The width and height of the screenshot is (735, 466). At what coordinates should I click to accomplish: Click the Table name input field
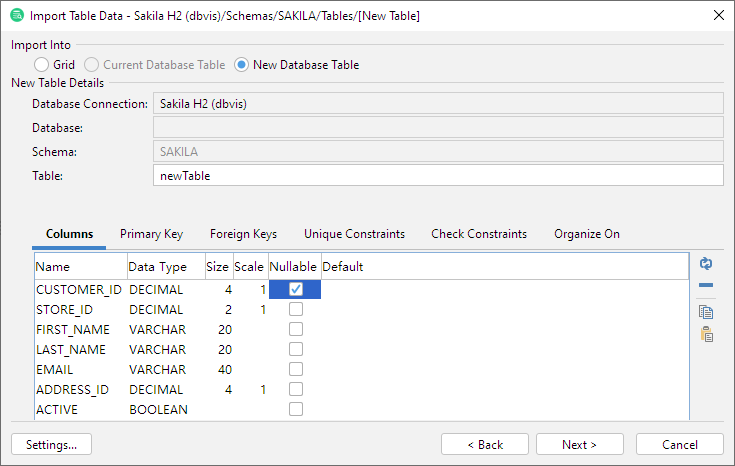tap(437, 175)
